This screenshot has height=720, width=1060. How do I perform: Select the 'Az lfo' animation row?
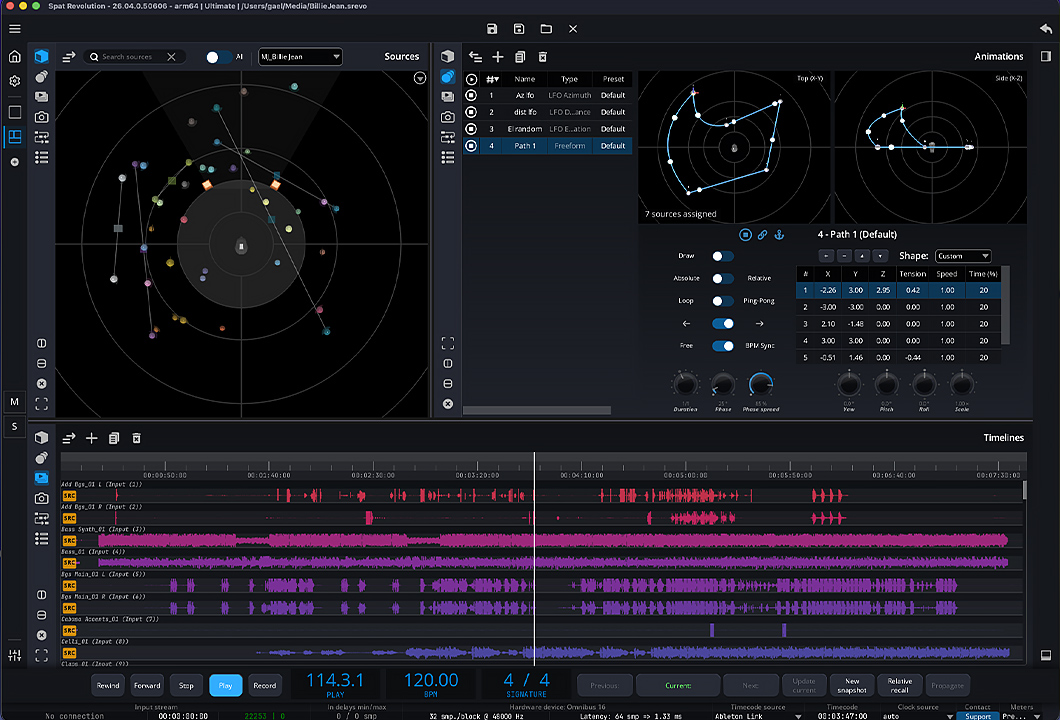point(525,96)
